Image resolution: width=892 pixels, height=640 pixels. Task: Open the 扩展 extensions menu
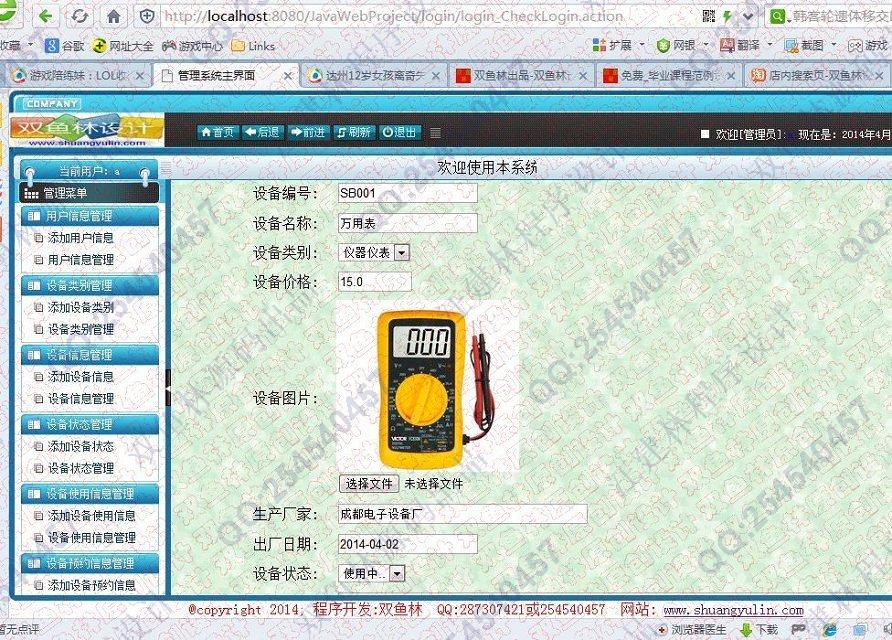coord(618,45)
